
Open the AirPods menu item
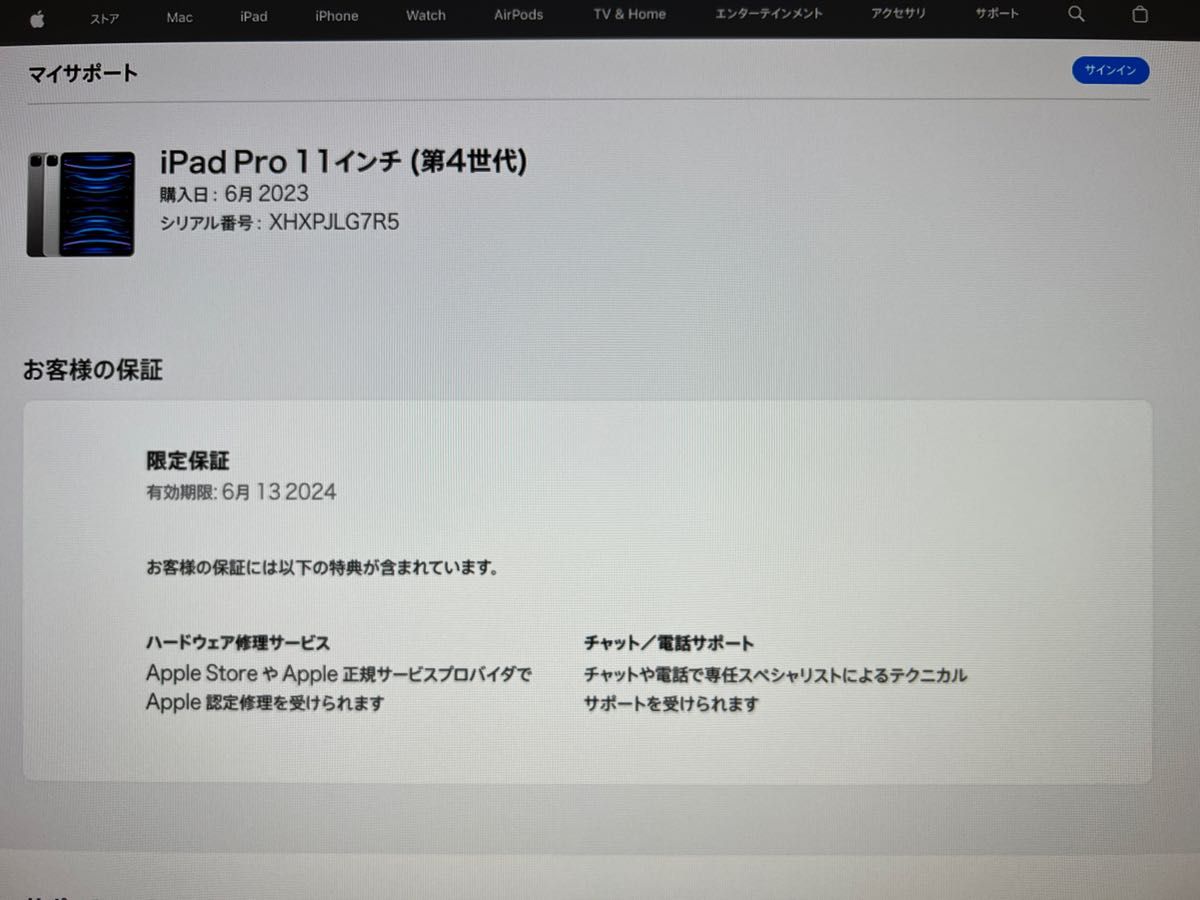(x=519, y=15)
